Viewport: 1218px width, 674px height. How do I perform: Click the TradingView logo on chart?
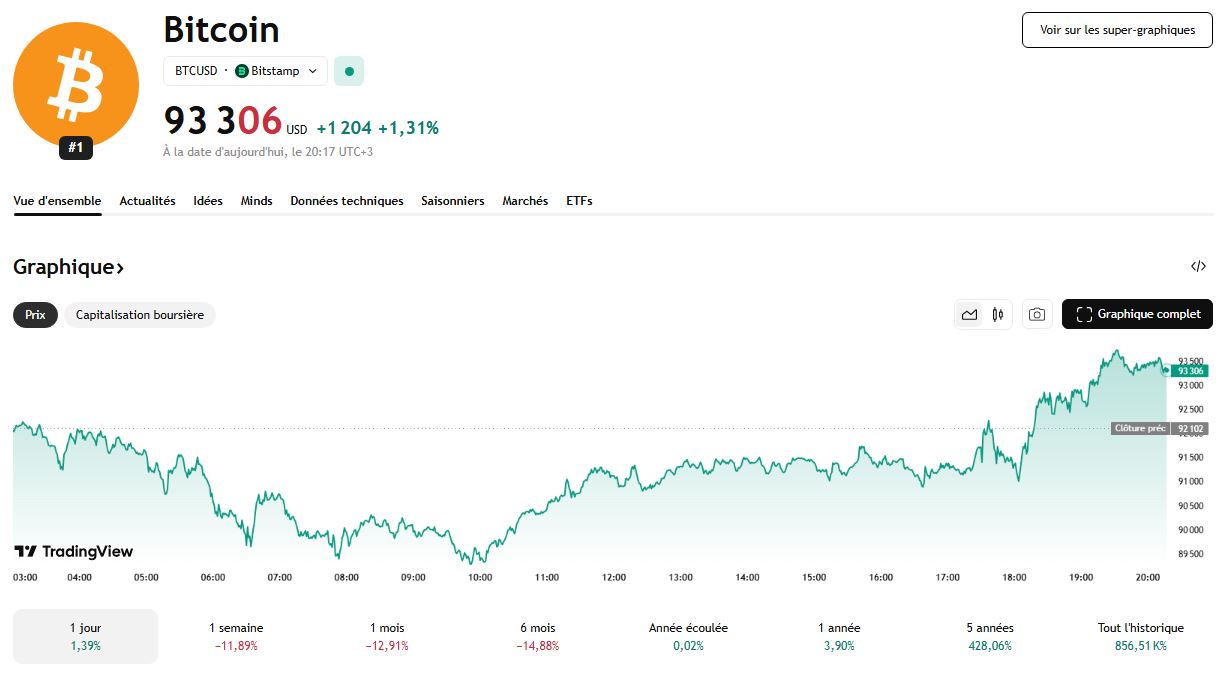tap(73, 551)
